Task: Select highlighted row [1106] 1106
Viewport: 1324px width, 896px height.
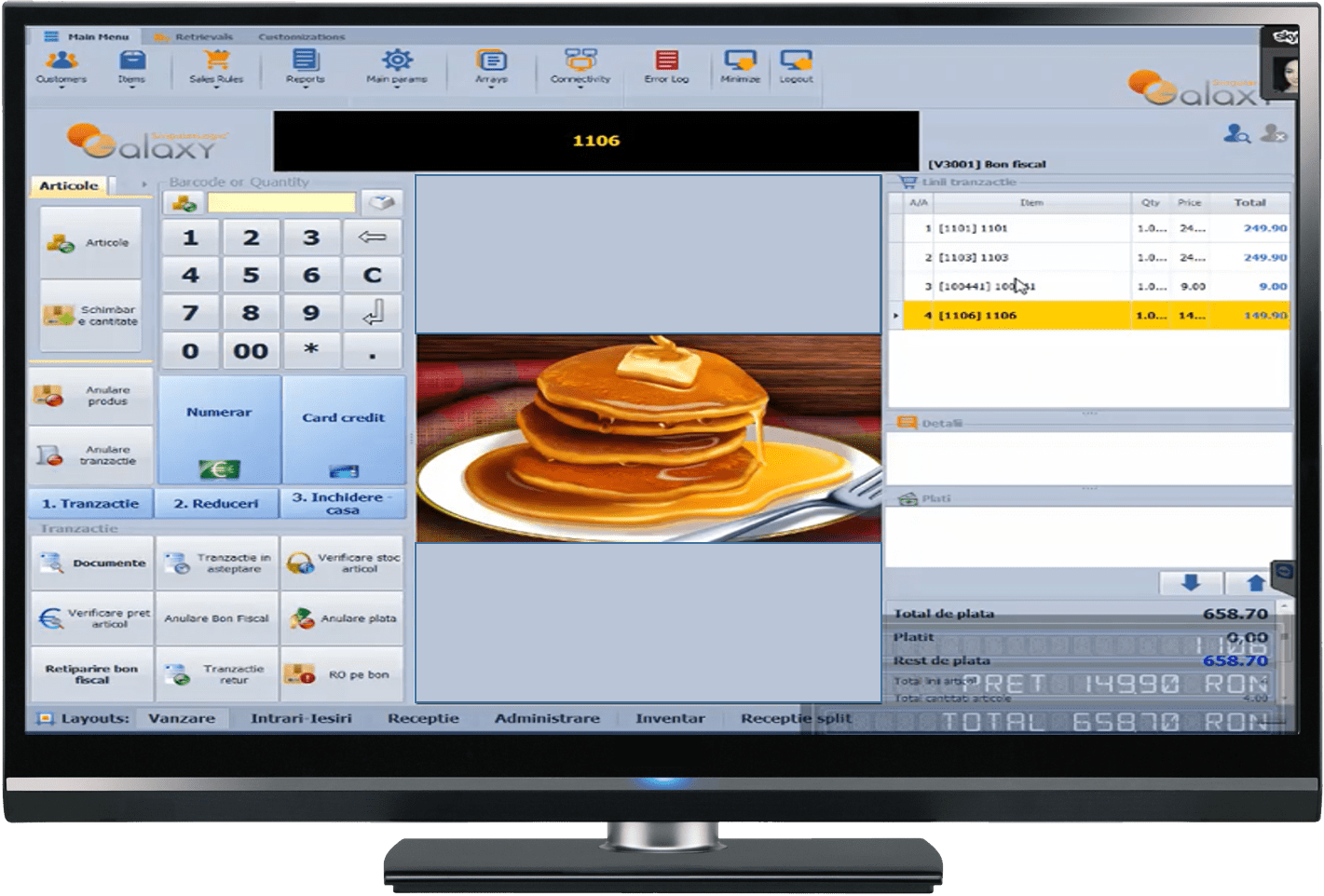Action: point(1088,315)
